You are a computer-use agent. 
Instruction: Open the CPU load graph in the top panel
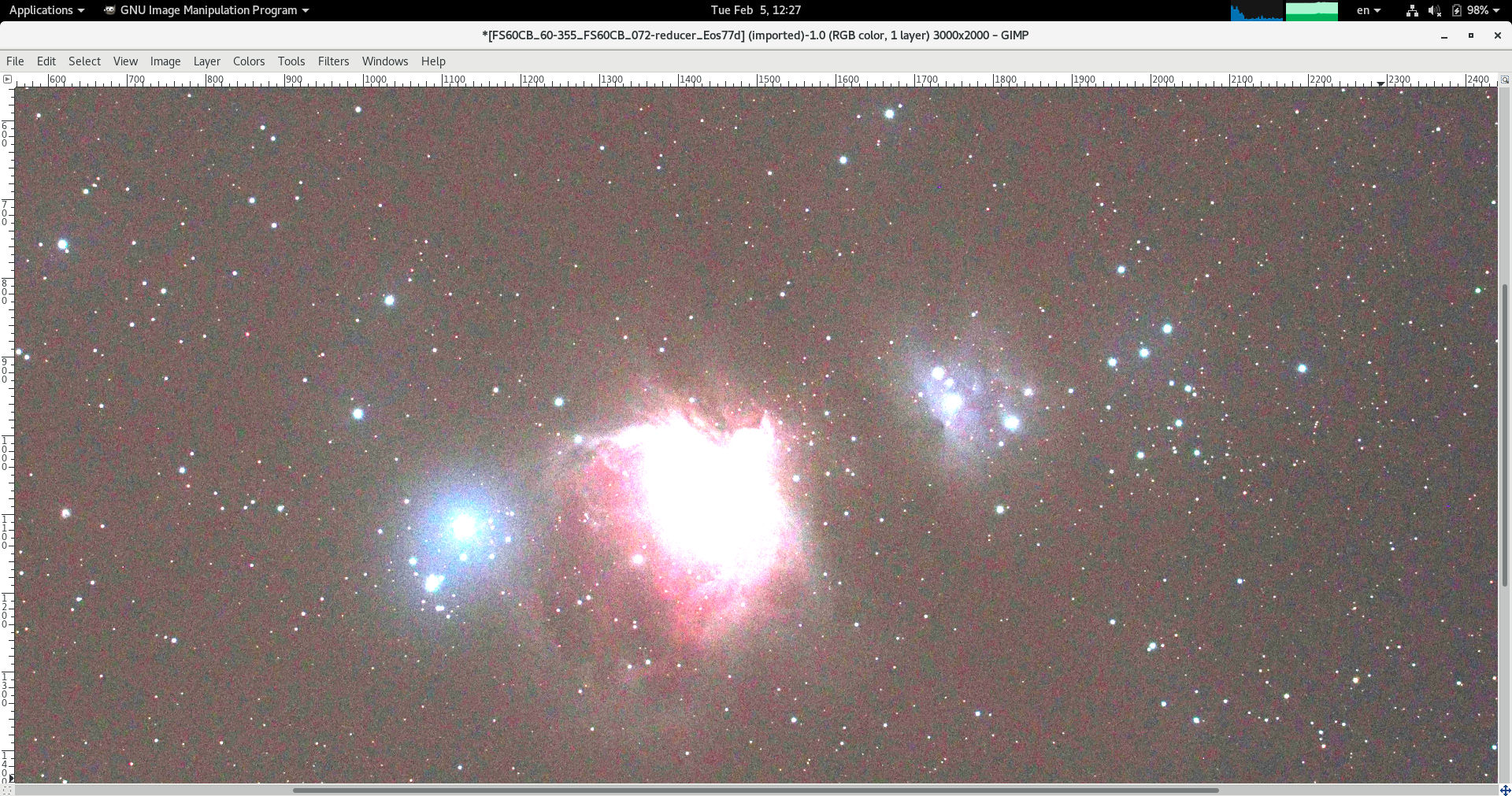tap(1256, 10)
